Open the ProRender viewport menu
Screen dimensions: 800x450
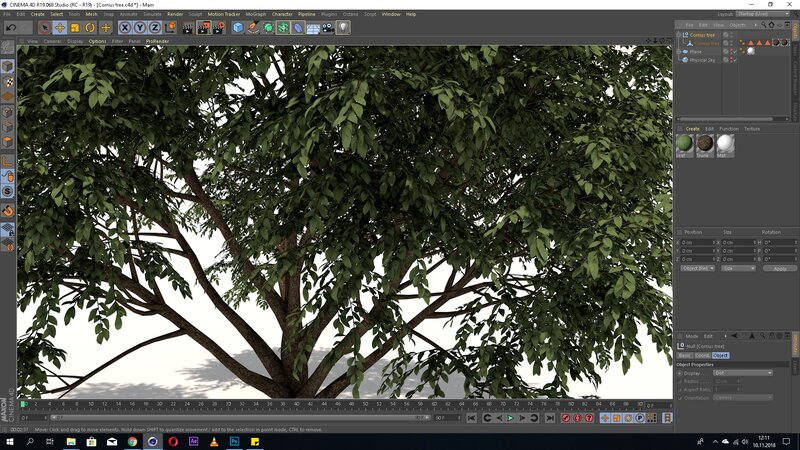[157, 41]
